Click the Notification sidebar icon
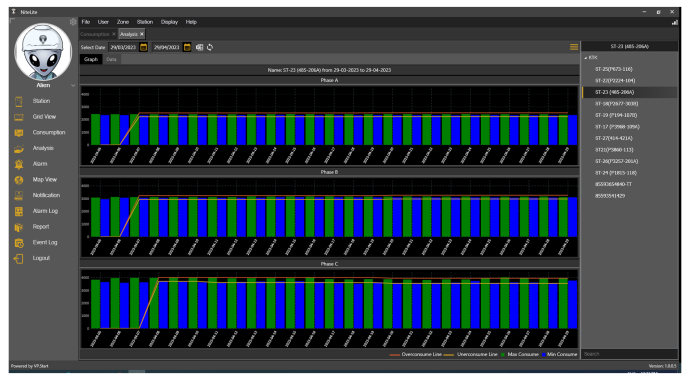 pyautogui.click(x=19, y=196)
